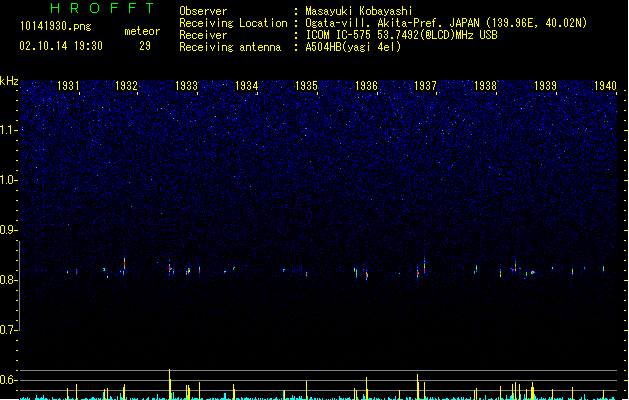Select the file name 10141930.png
The height and width of the screenshot is (400, 629).
coord(56,27)
